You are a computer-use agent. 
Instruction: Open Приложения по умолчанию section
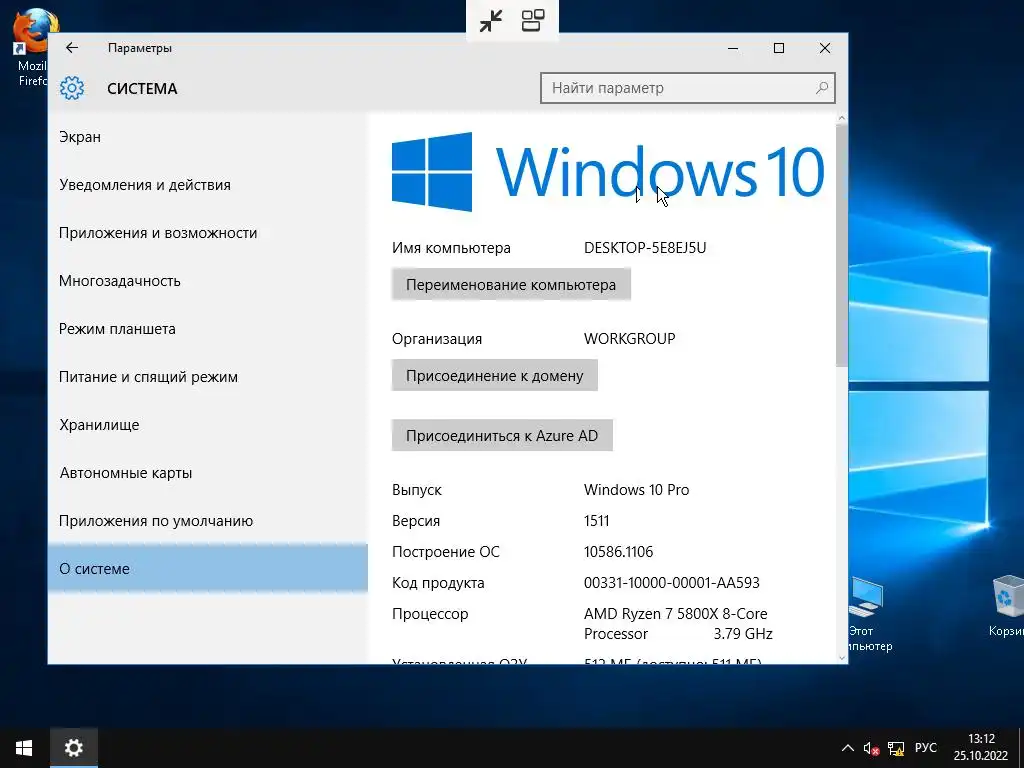point(208,521)
